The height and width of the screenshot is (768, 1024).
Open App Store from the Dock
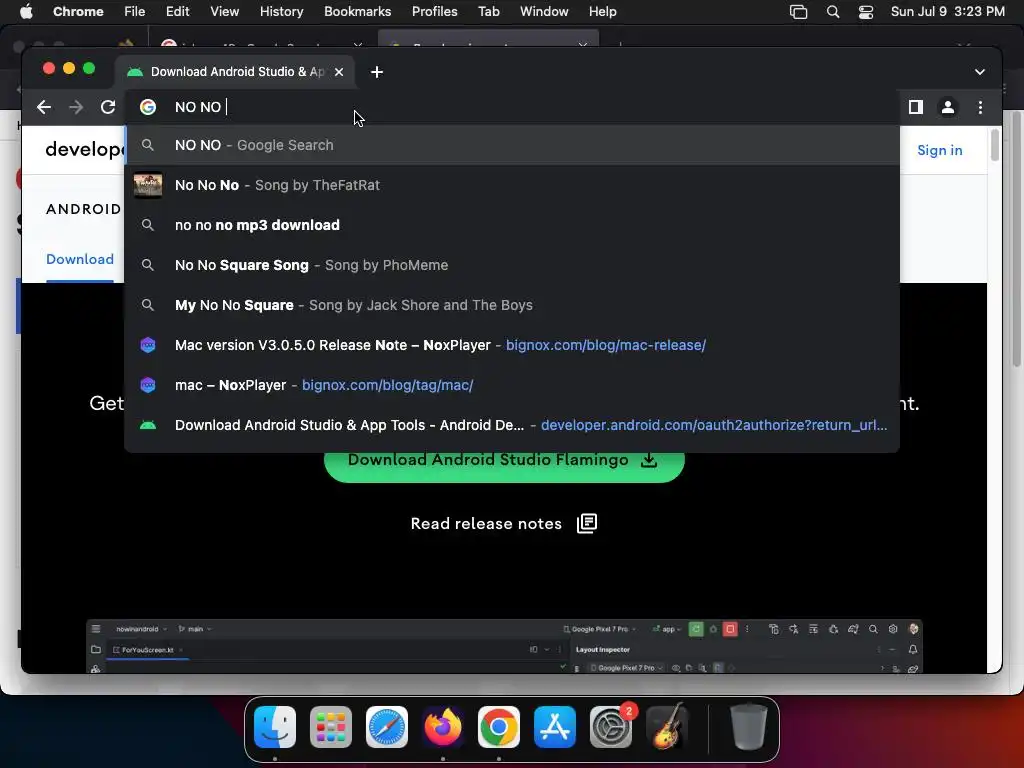point(554,727)
